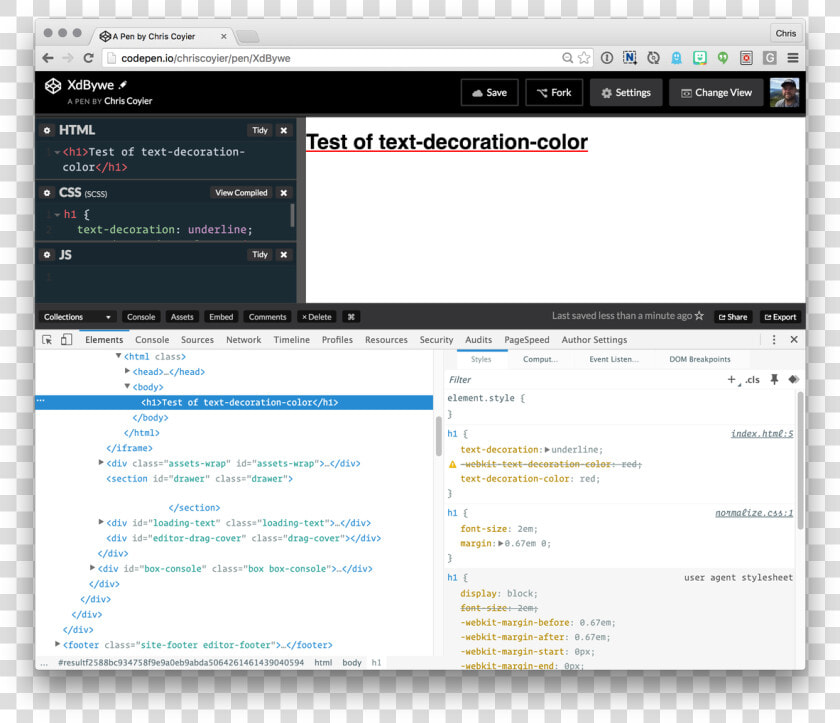
Task: Close the DevTools panel
Action: tap(794, 340)
